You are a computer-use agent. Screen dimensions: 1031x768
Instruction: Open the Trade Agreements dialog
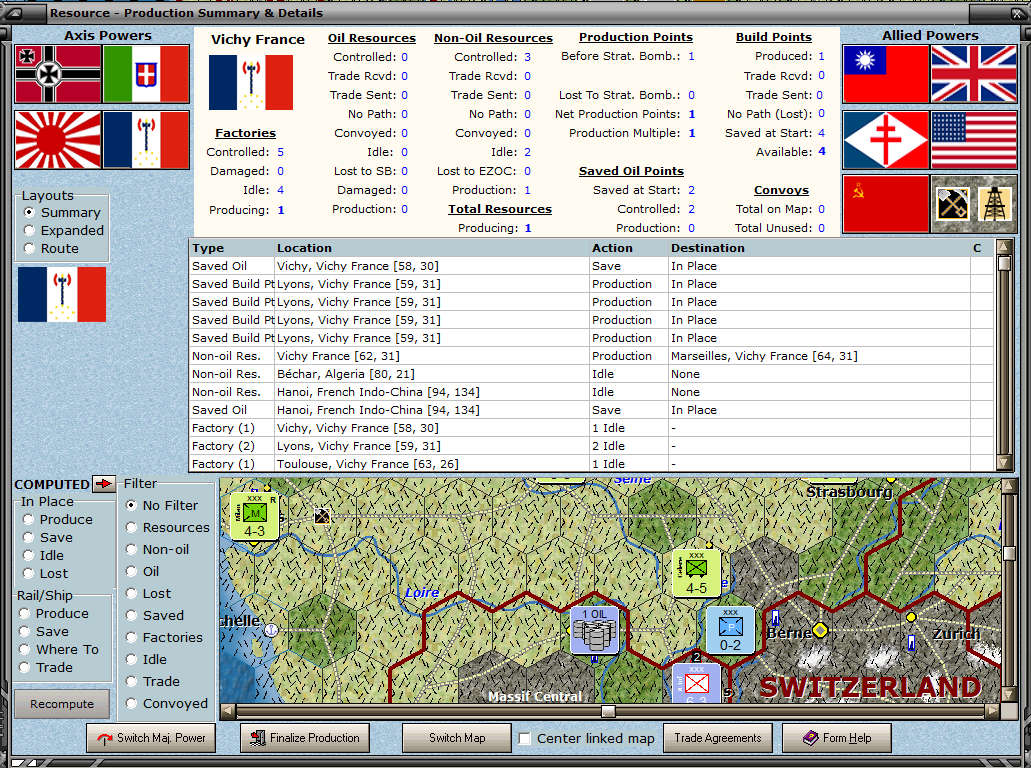point(717,737)
